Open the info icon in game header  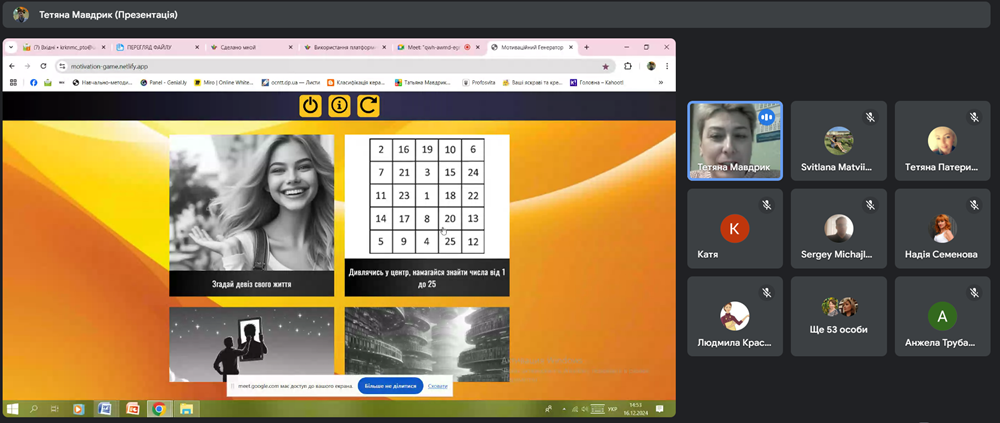[x=339, y=105]
